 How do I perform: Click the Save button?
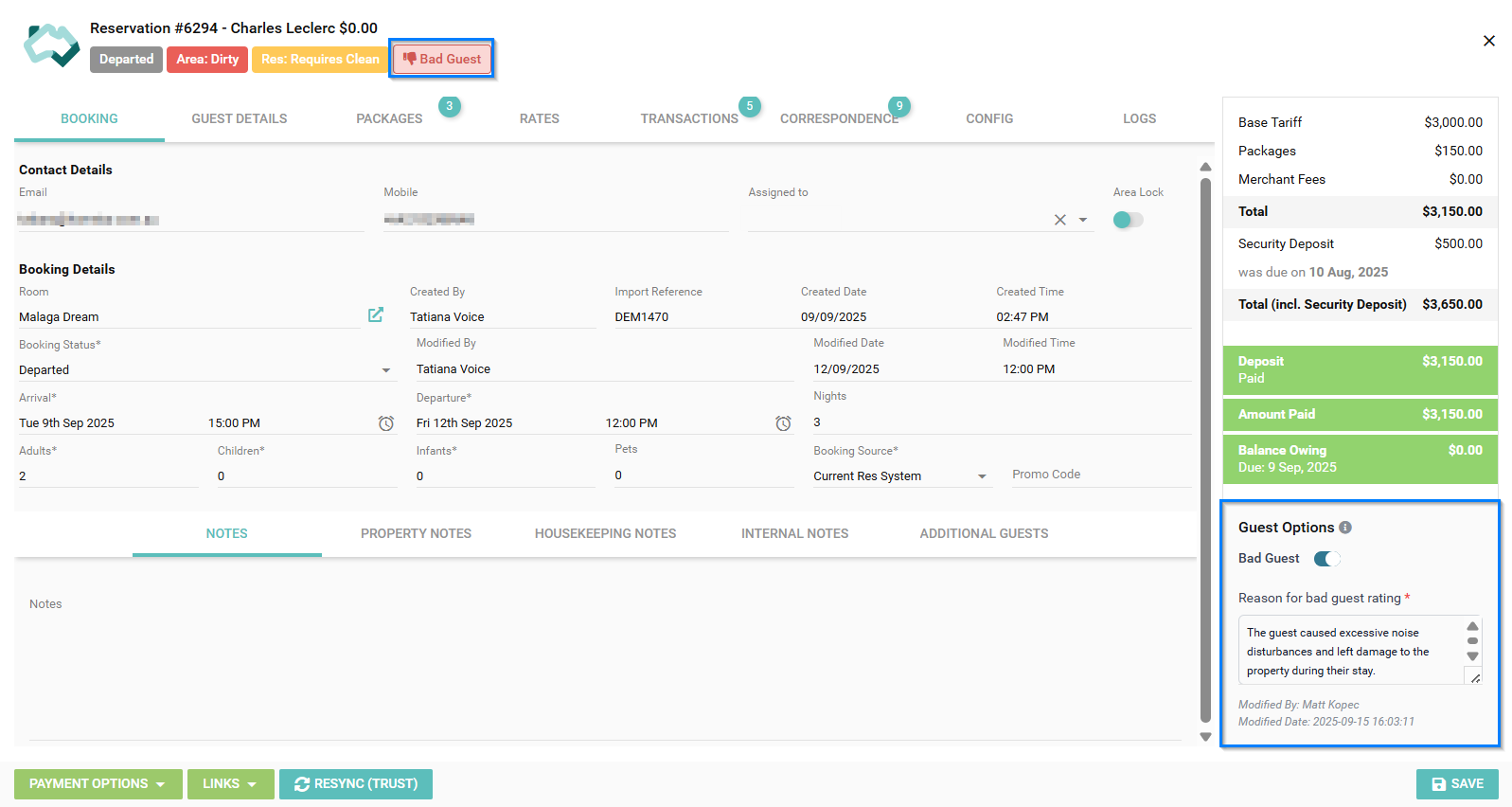1457,784
